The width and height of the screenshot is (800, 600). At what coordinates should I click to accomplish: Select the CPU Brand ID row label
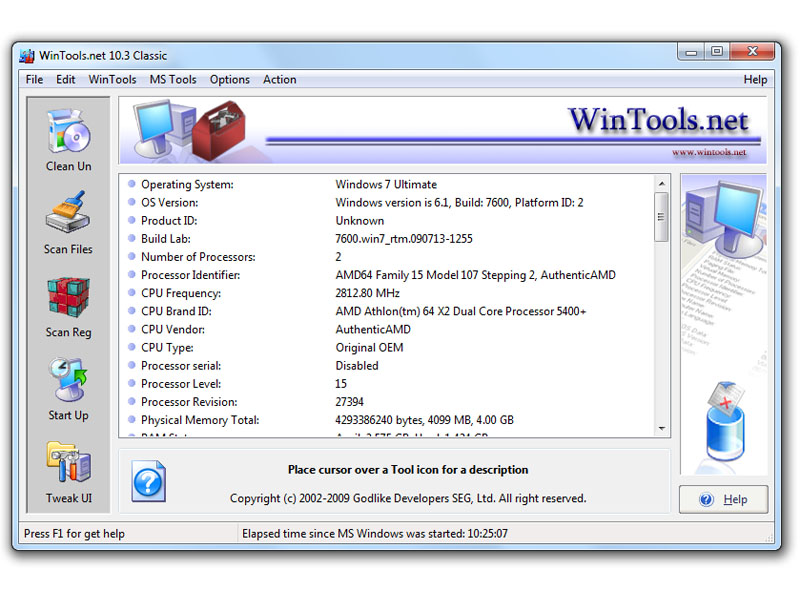pos(176,311)
